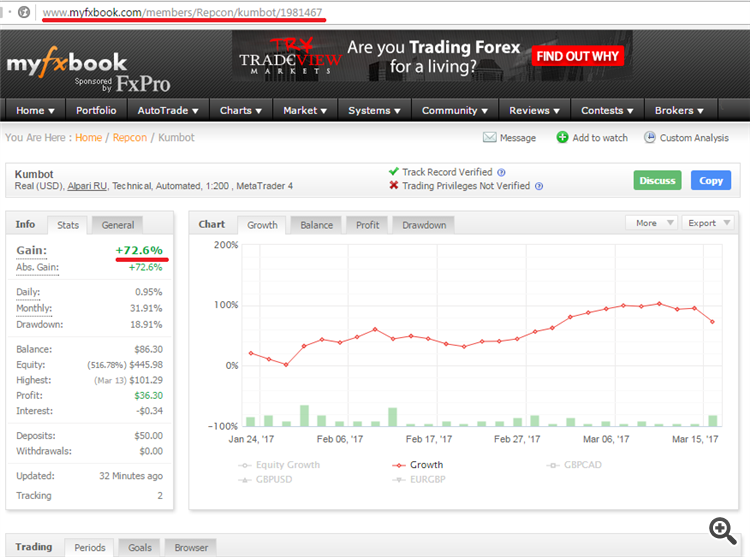Click the myfxbook logo
This screenshot has width=750, height=557.
click(x=66, y=63)
